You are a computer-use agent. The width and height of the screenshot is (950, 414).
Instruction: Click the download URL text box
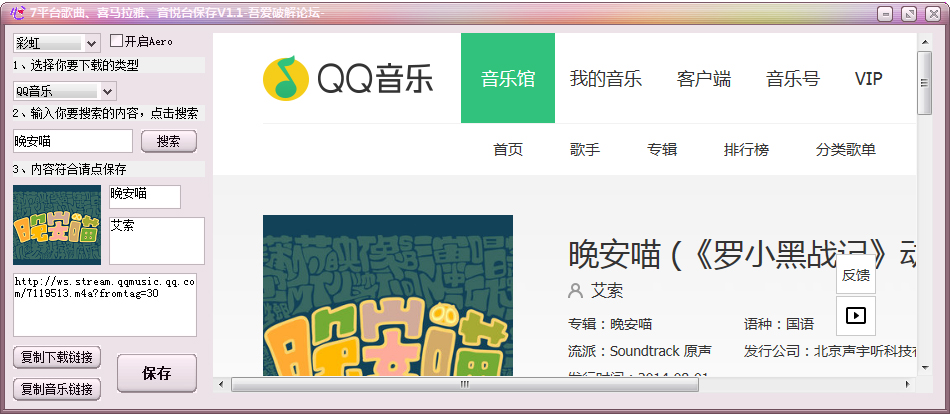(x=105, y=305)
